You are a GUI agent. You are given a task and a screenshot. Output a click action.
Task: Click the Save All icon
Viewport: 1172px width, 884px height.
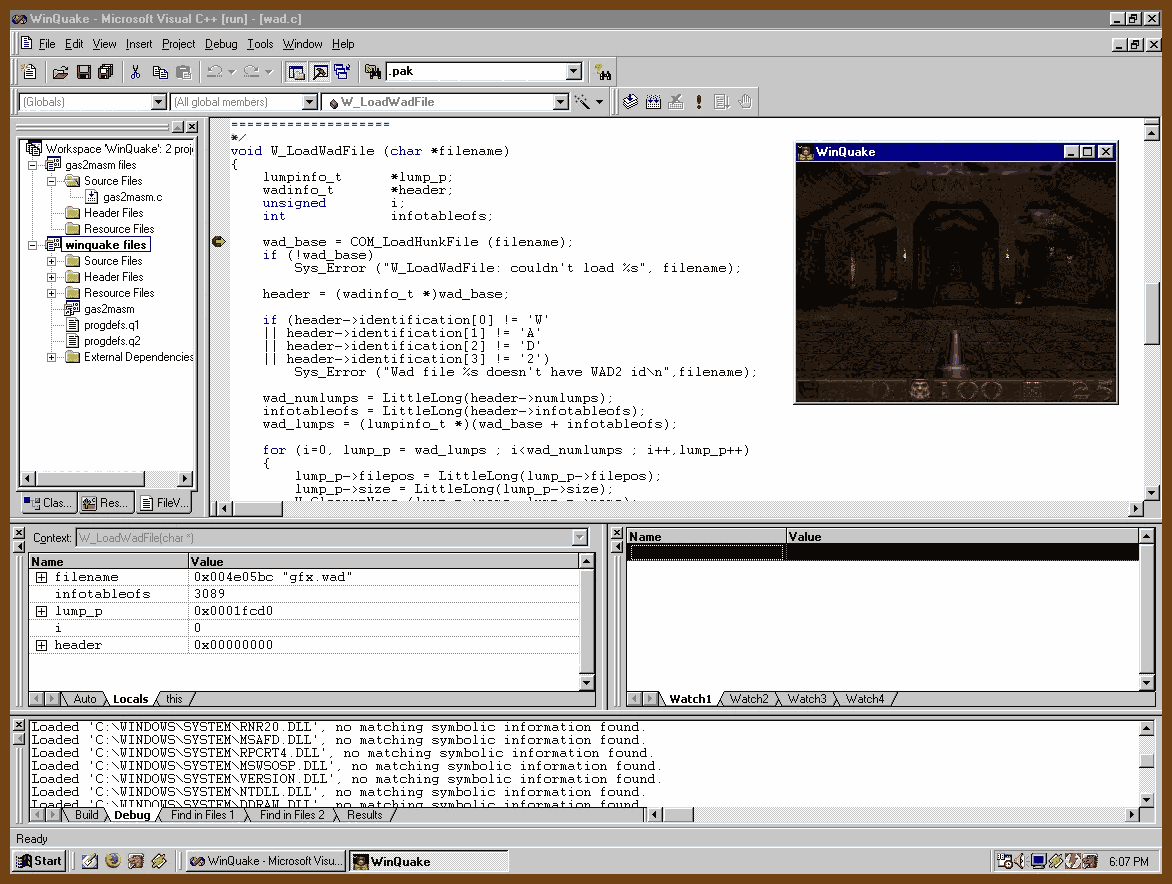point(105,72)
